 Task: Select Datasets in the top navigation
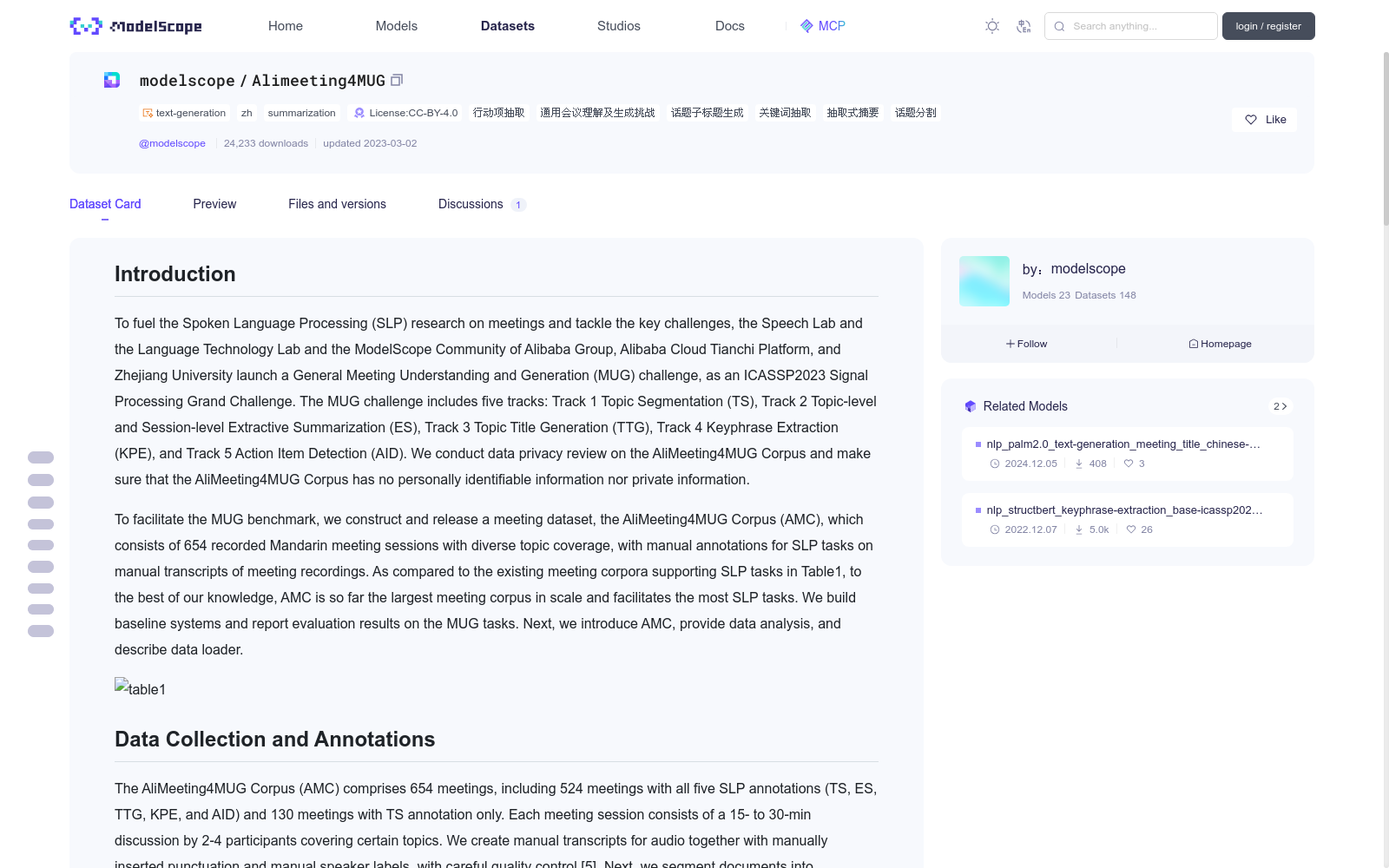click(508, 26)
